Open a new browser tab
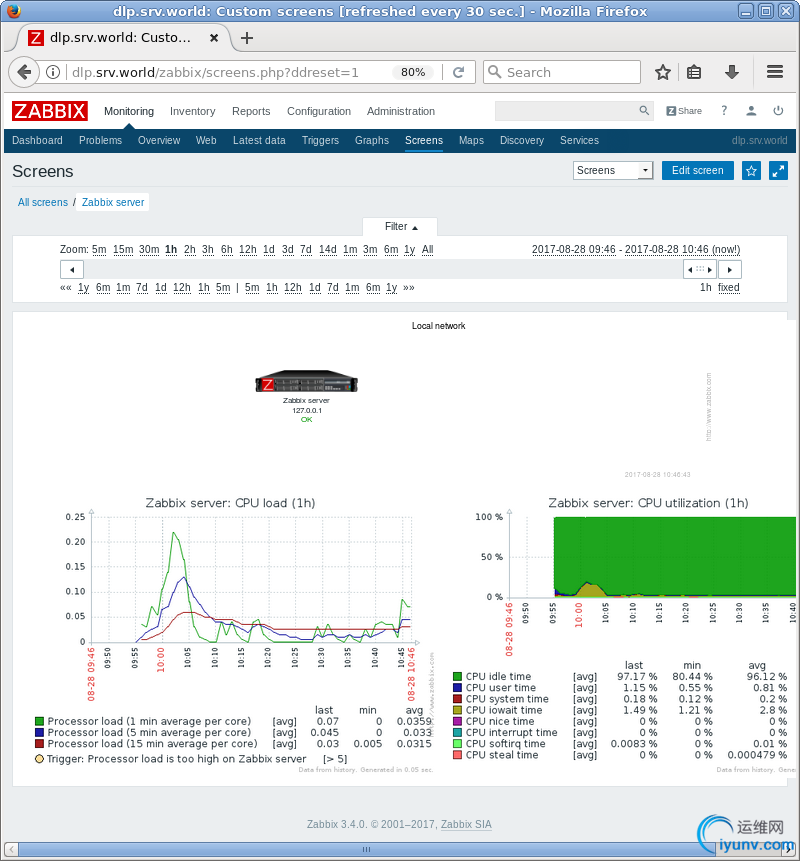 247,38
